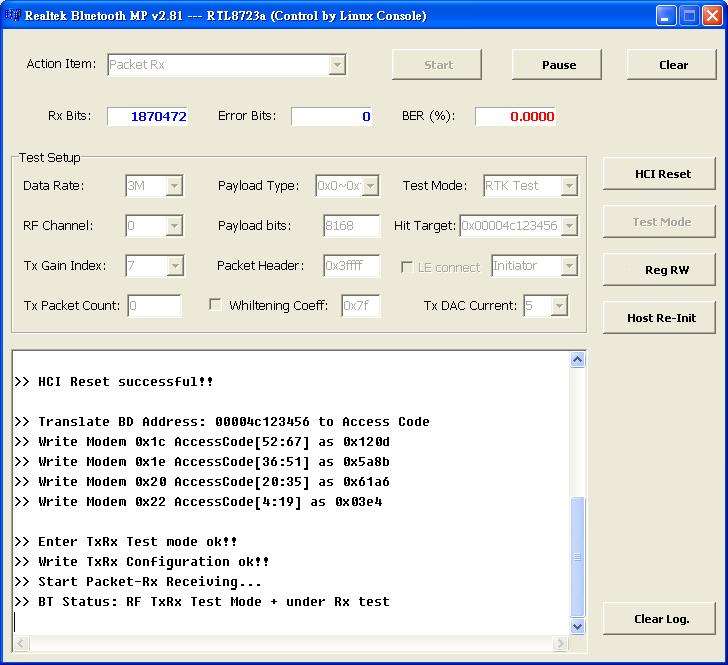
Task: Click the Error Bits value field
Action: point(332,116)
